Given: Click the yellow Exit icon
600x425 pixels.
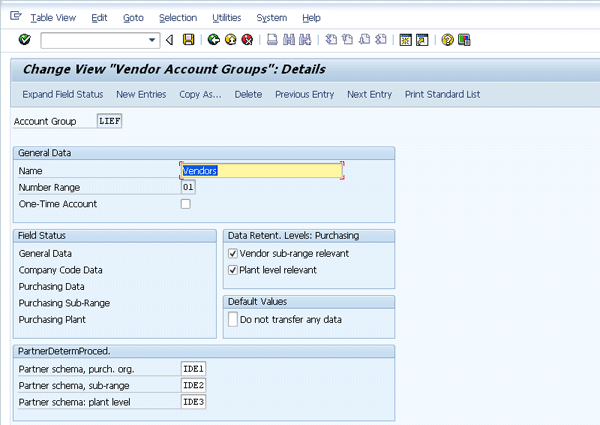Looking at the screenshot, I should (x=230, y=40).
